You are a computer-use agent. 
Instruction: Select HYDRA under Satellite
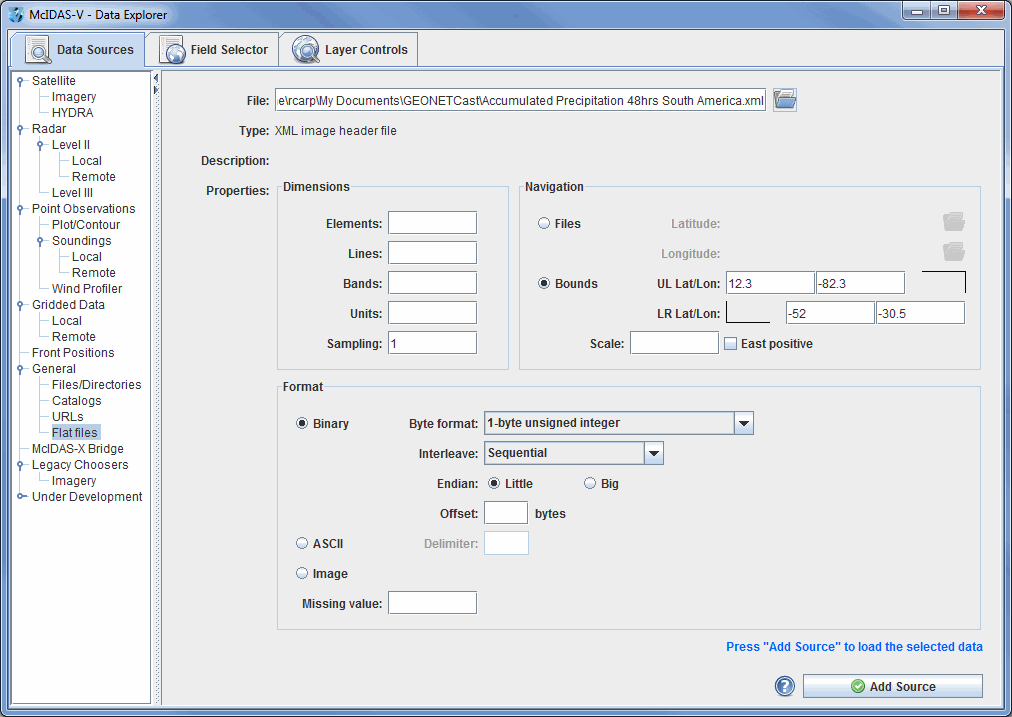click(72, 112)
